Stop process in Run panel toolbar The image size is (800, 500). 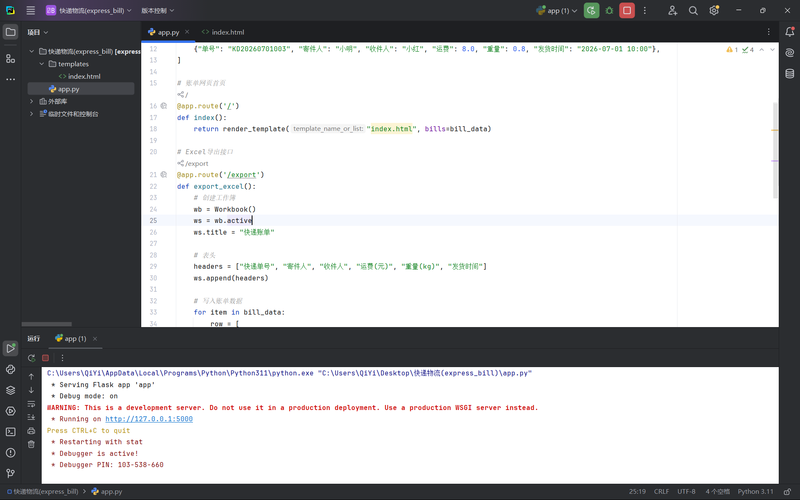pyautogui.click(x=45, y=358)
